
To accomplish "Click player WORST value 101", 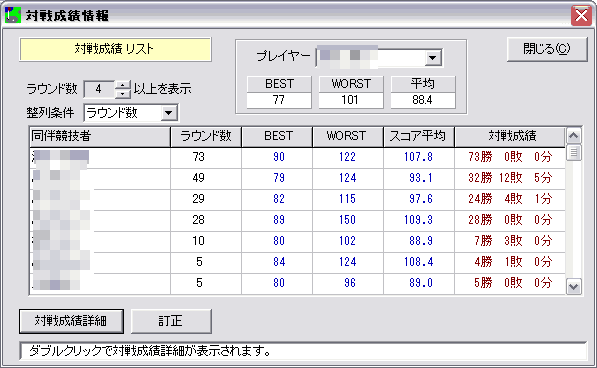I will (351, 100).
